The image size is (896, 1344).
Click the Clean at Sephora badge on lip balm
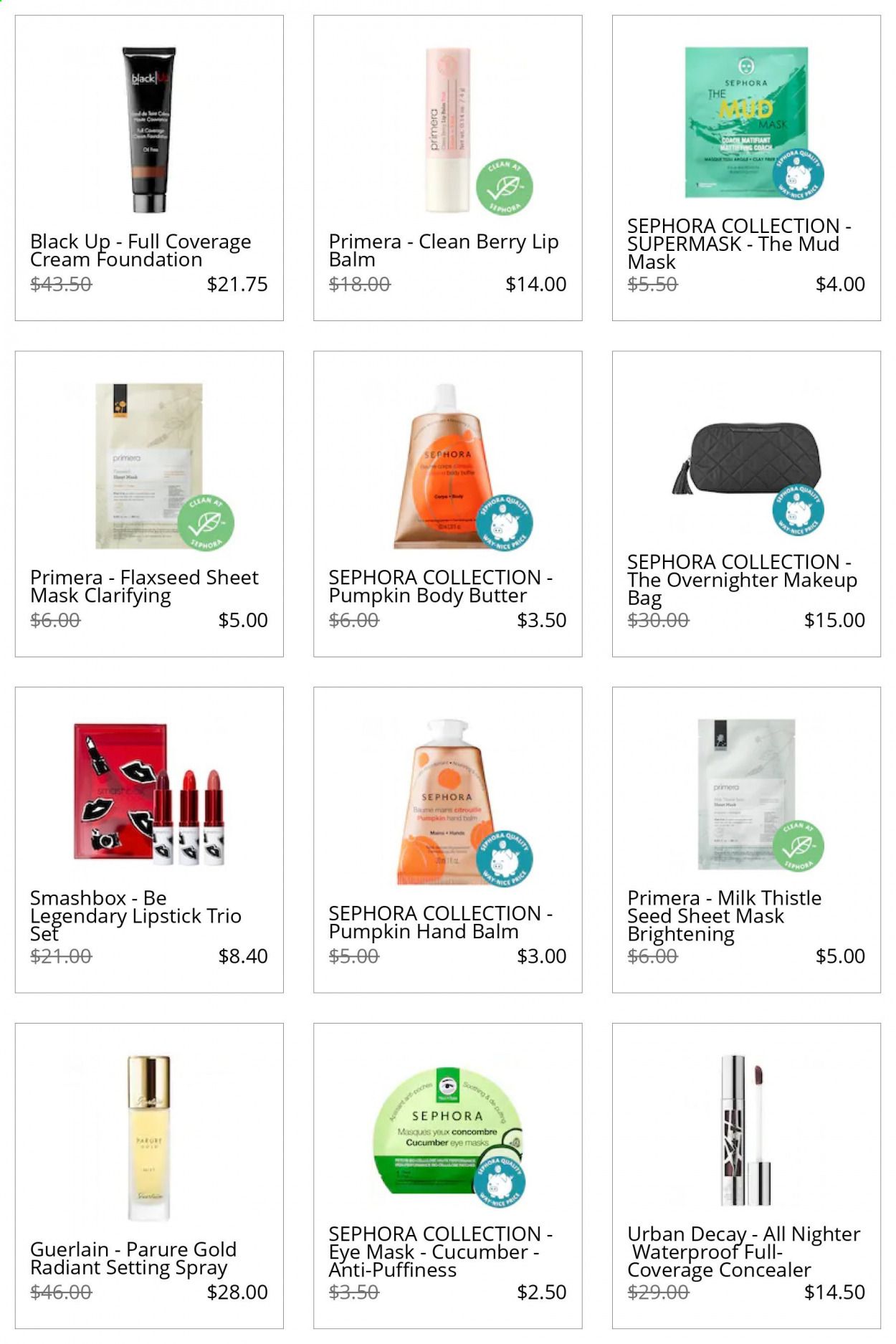coord(505,187)
